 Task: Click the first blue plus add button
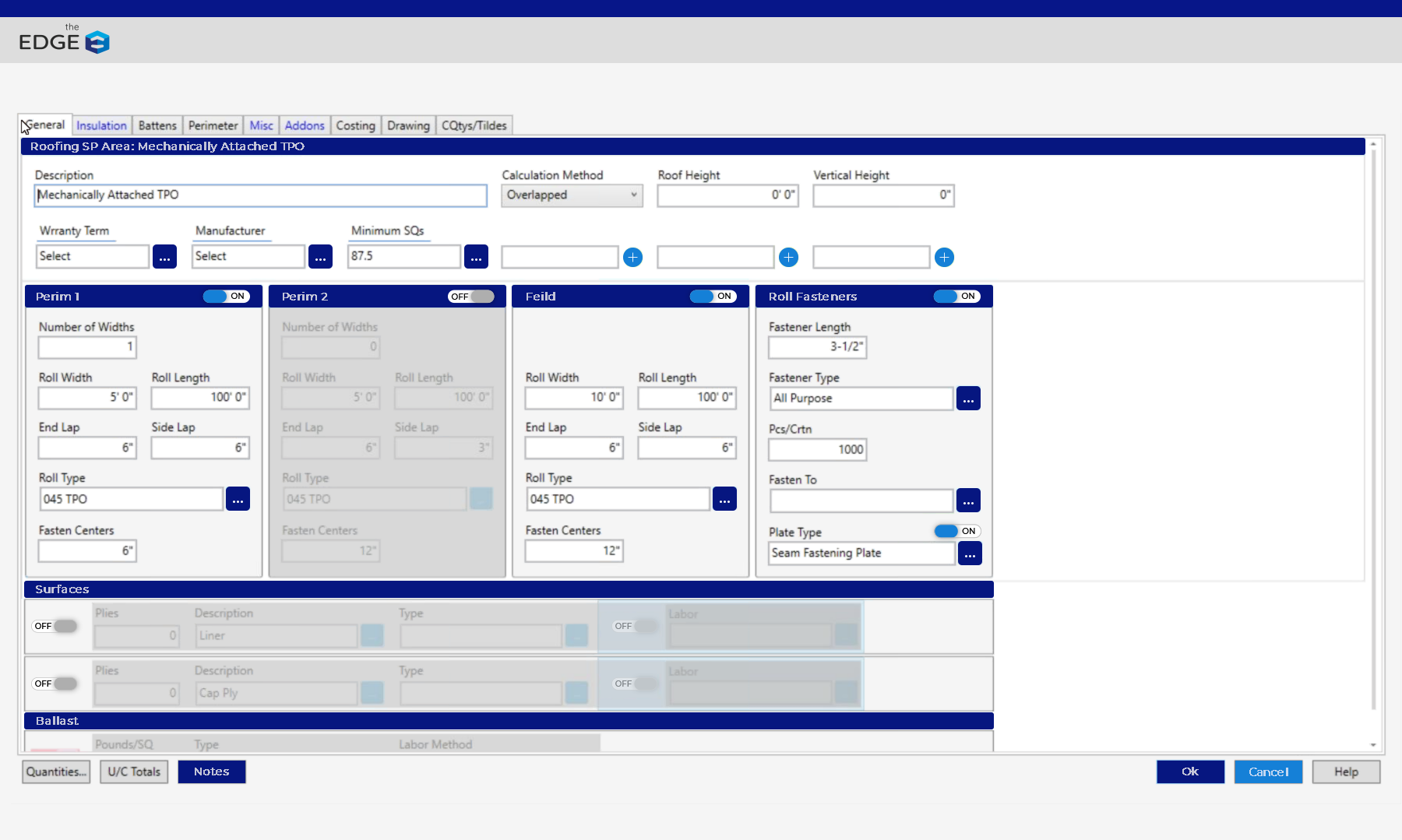(x=632, y=257)
